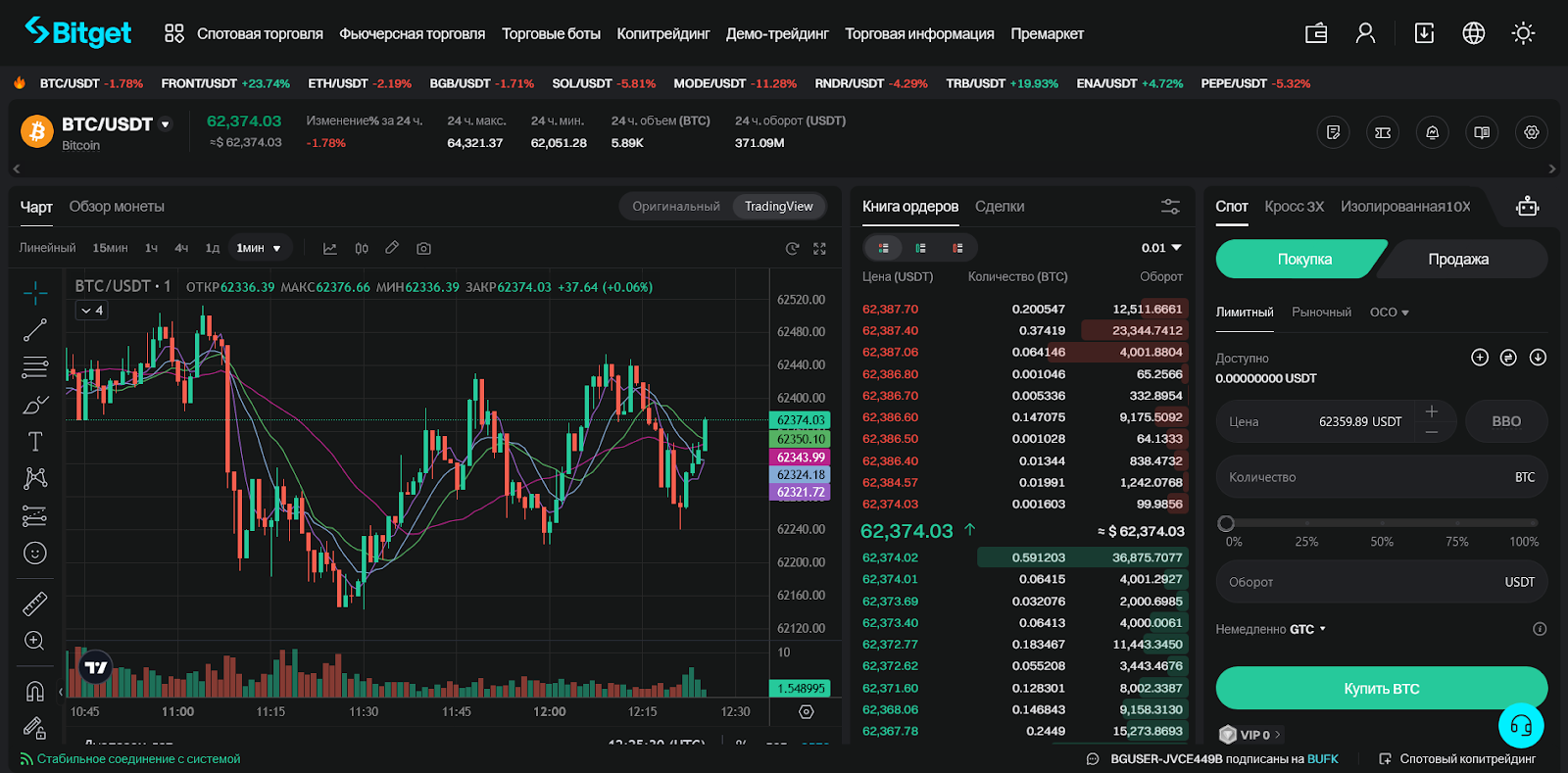Open the download app icon
Image resolution: width=1568 pixels, height=773 pixels.
[x=1424, y=33]
